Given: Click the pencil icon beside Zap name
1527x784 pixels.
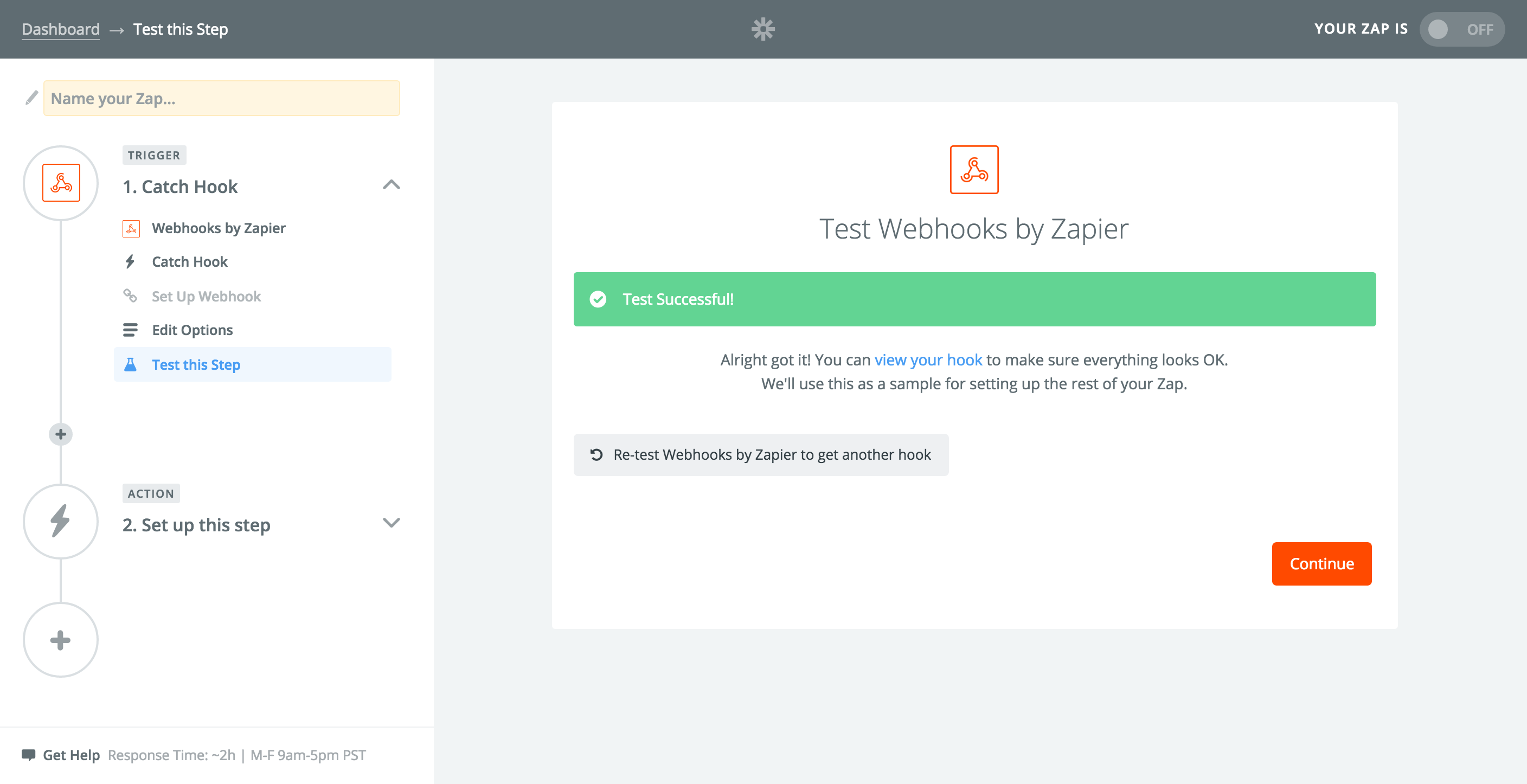Looking at the screenshot, I should (31, 98).
